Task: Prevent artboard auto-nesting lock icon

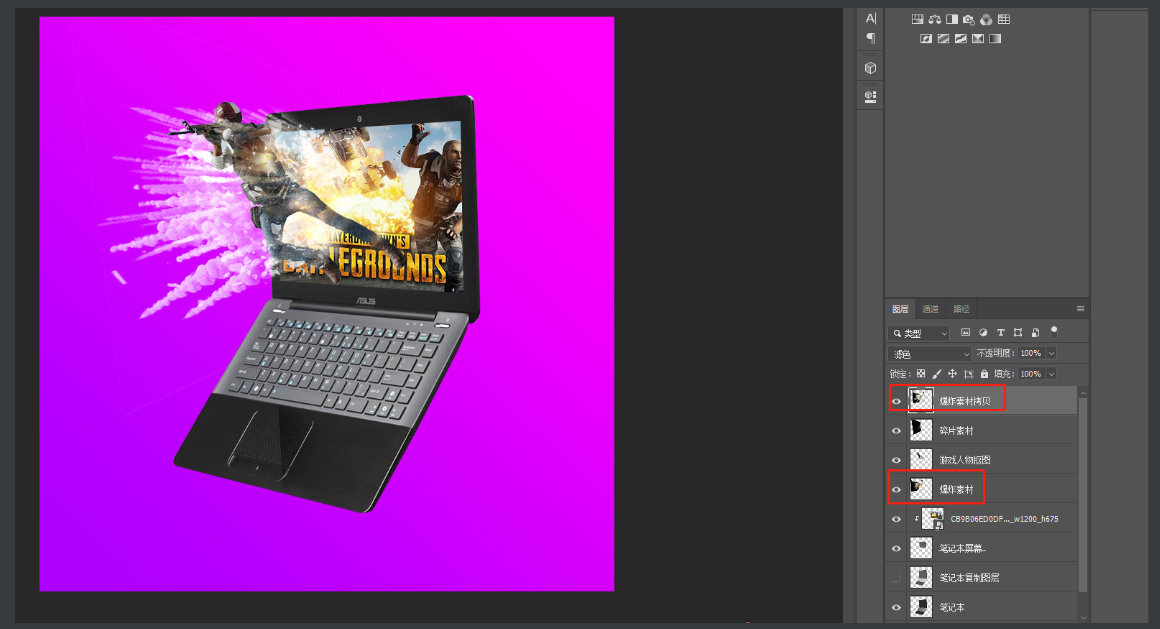Action: (968, 374)
